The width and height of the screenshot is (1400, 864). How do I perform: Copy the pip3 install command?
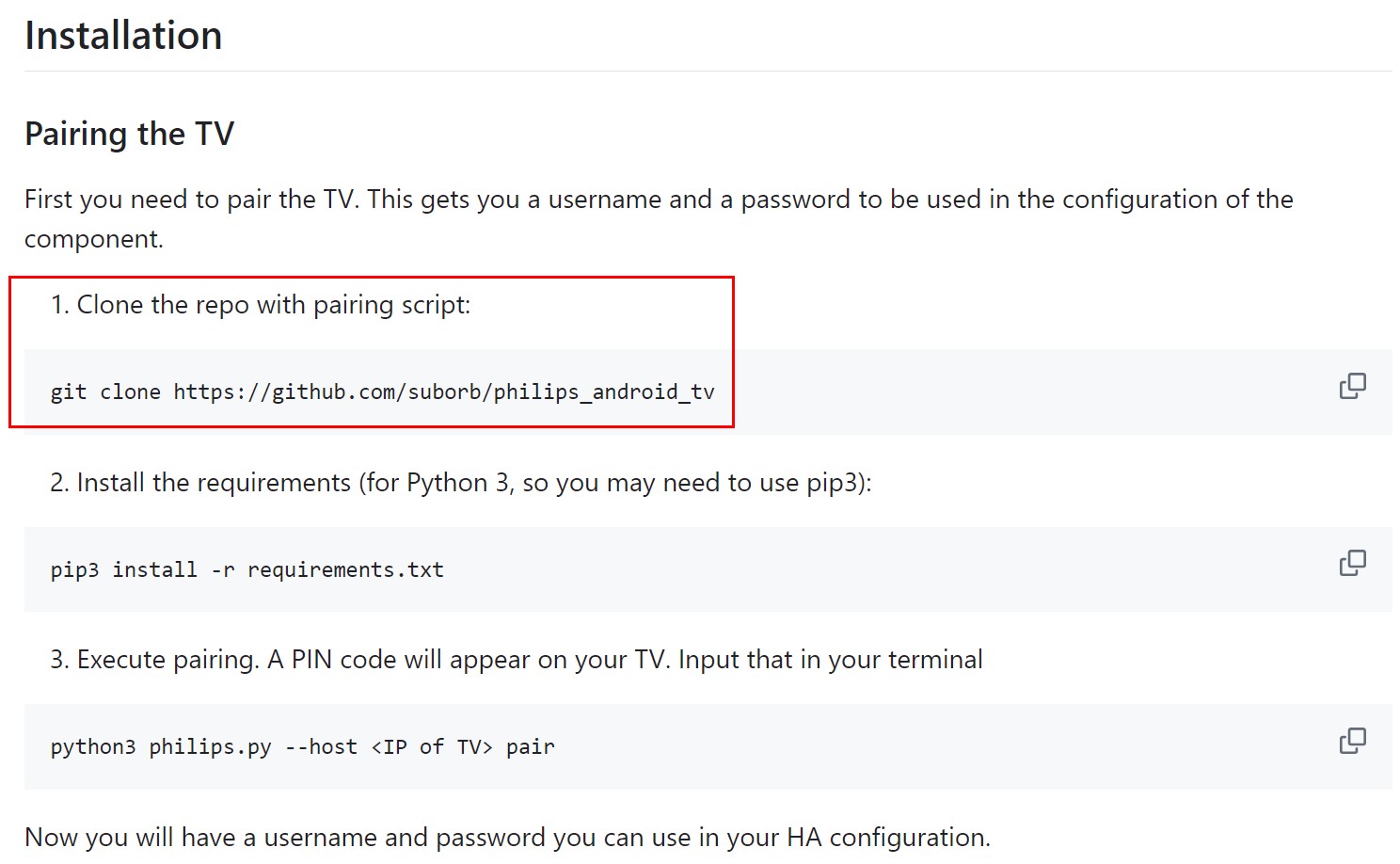click(x=1352, y=563)
